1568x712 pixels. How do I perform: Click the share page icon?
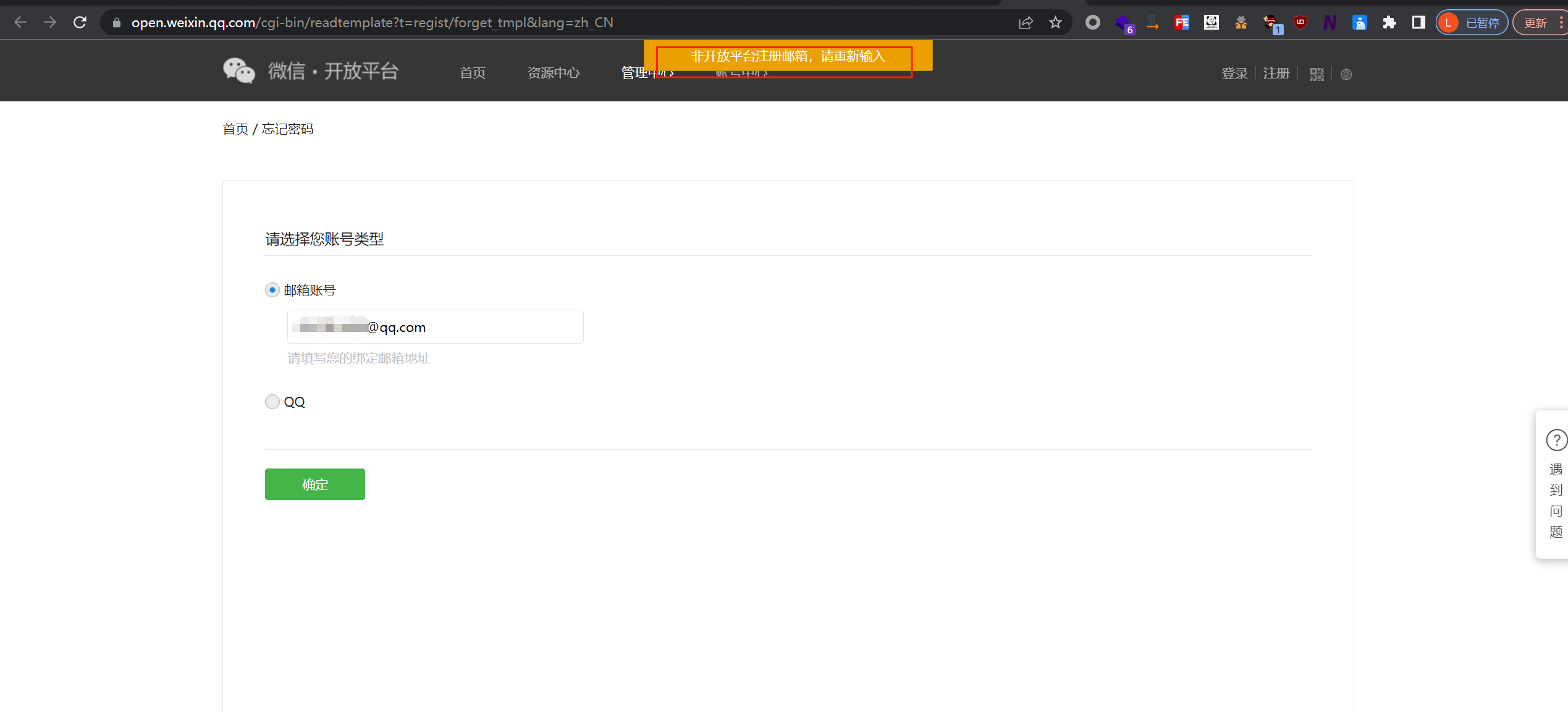coord(1026,23)
